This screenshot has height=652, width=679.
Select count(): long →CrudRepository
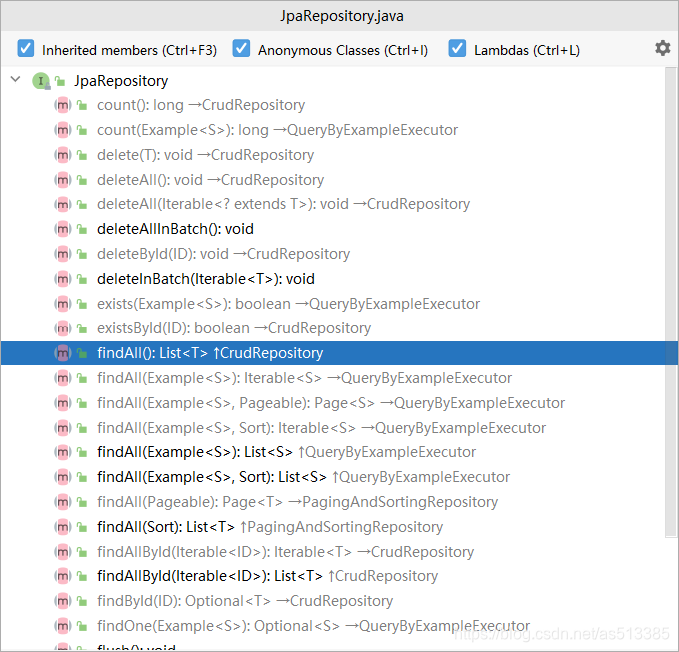coord(333,105)
